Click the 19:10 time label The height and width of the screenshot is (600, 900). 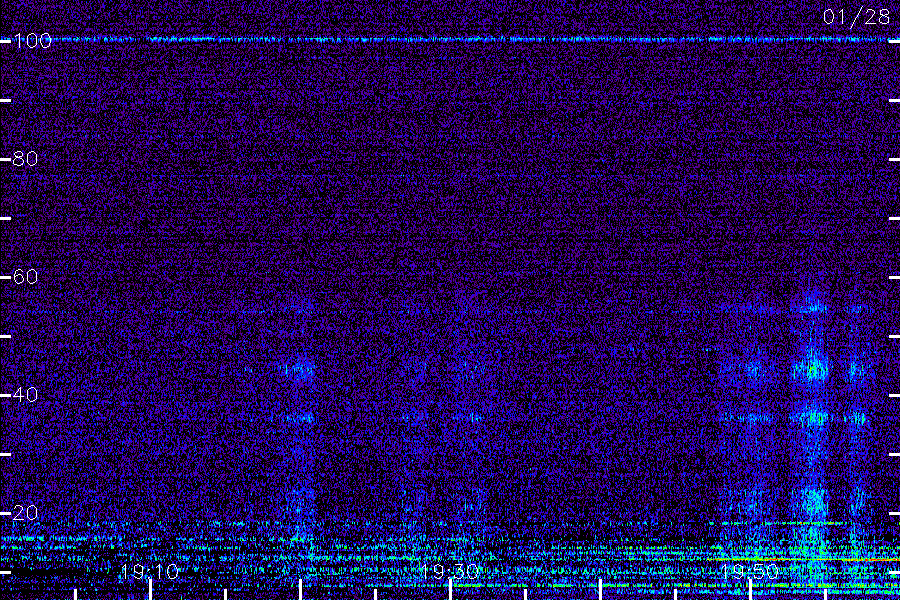coord(150,572)
